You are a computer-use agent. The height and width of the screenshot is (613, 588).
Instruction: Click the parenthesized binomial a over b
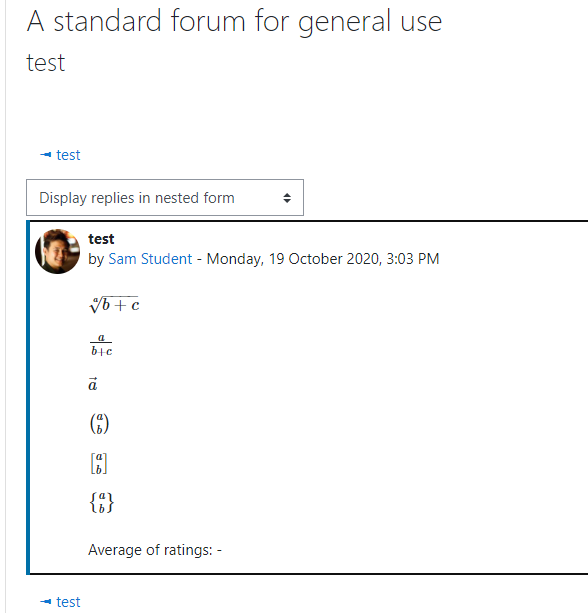coord(99,423)
